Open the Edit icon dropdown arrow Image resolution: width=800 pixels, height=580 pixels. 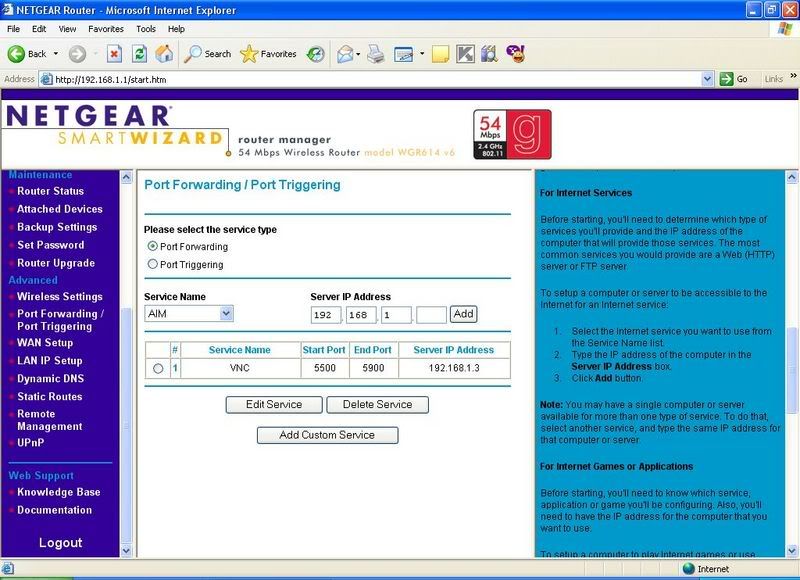pyautogui.click(x=422, y=54)
